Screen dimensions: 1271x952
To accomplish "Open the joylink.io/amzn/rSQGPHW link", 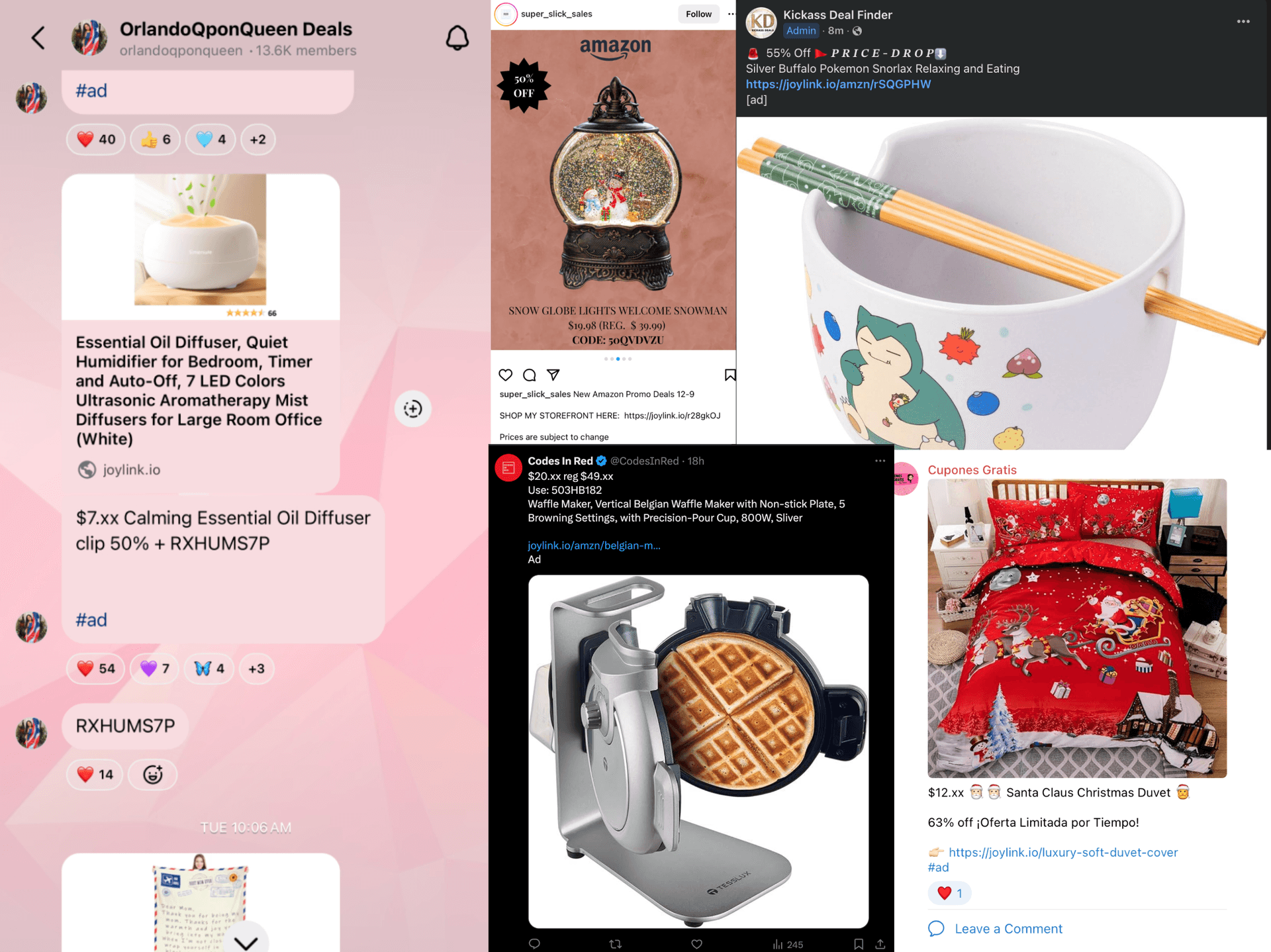I will click(x=838, y=84).
